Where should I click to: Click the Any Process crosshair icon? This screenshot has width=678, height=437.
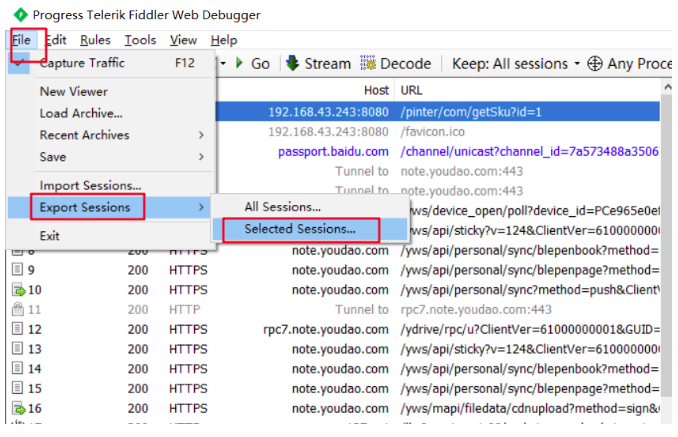click(x=595, y=64)
